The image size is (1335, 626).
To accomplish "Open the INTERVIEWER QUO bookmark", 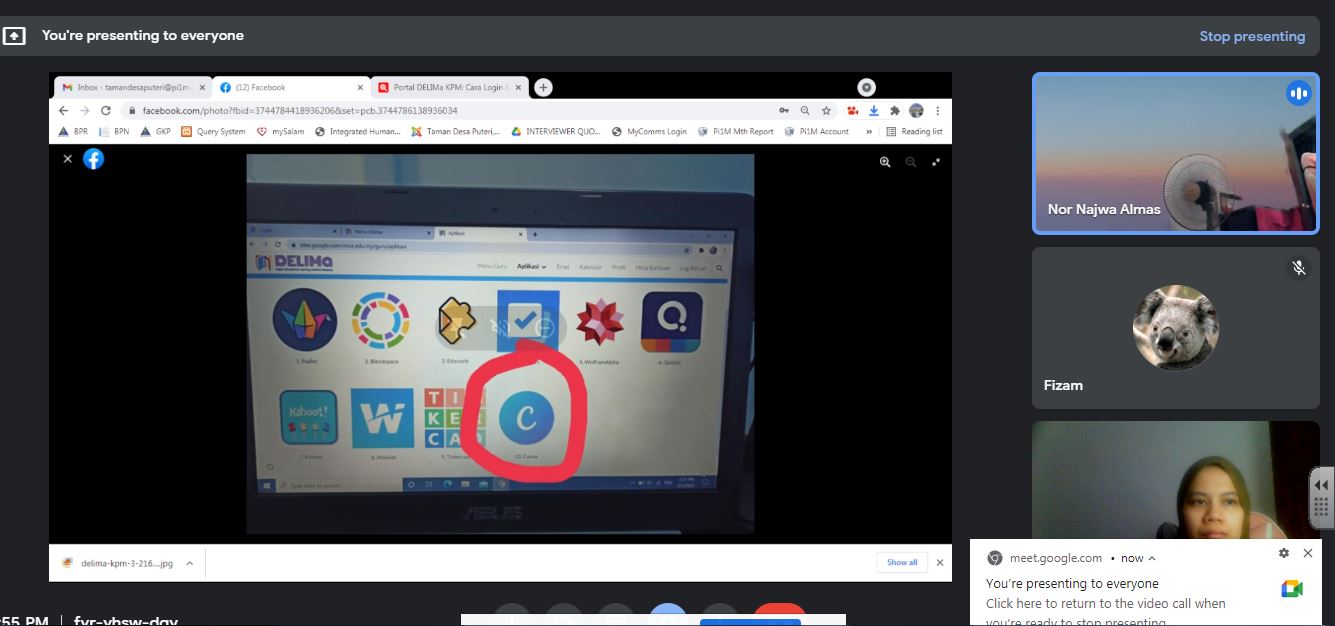I will (x=556, y=131).
